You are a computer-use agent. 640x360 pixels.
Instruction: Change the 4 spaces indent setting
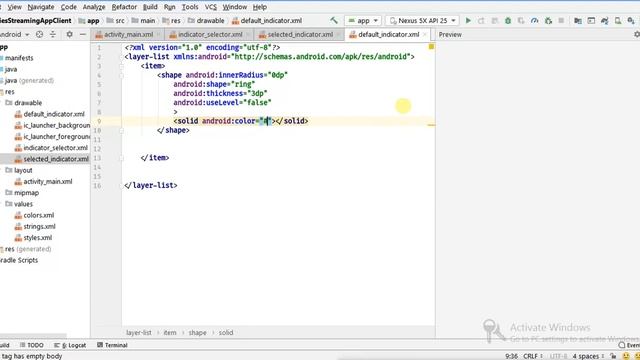(588, 356)
